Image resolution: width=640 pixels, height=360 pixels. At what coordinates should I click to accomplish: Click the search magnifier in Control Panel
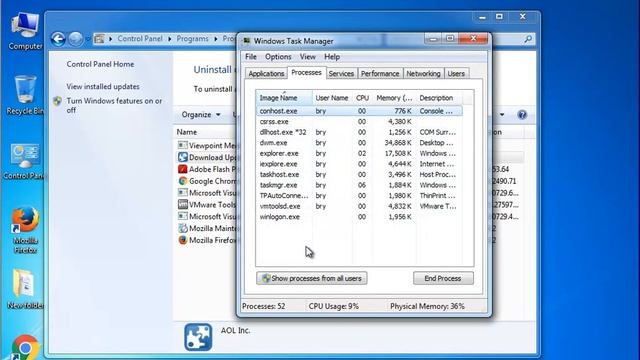(528, 39)
